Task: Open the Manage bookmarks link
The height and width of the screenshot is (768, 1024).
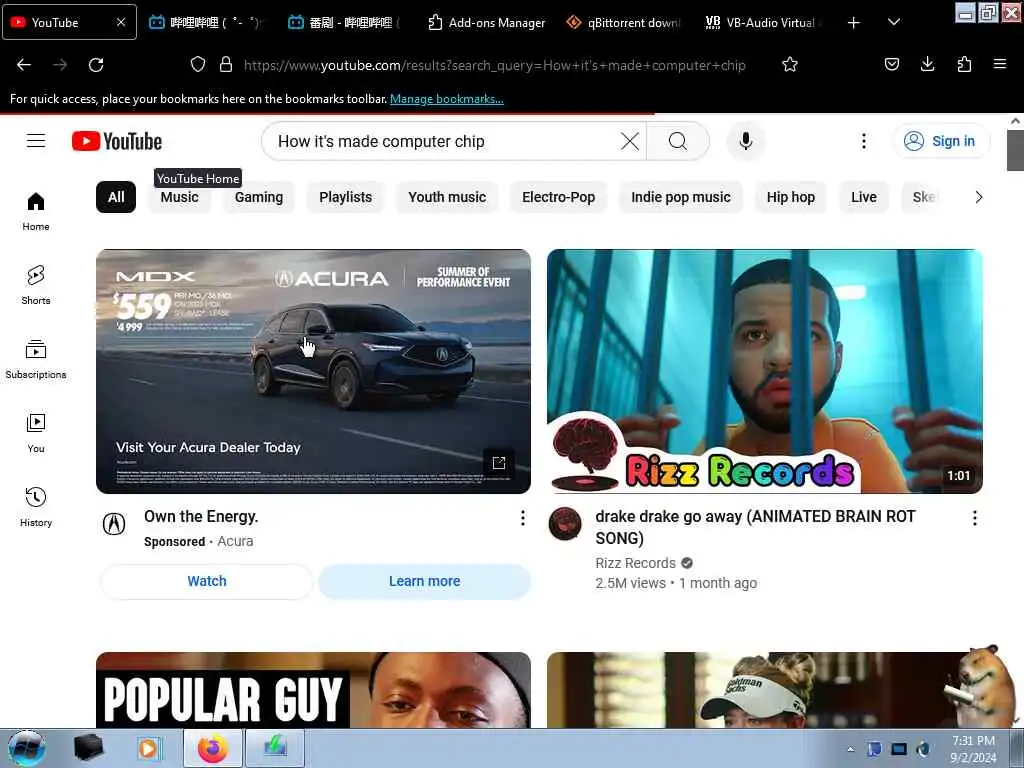Action: click(x=447, y=99)
